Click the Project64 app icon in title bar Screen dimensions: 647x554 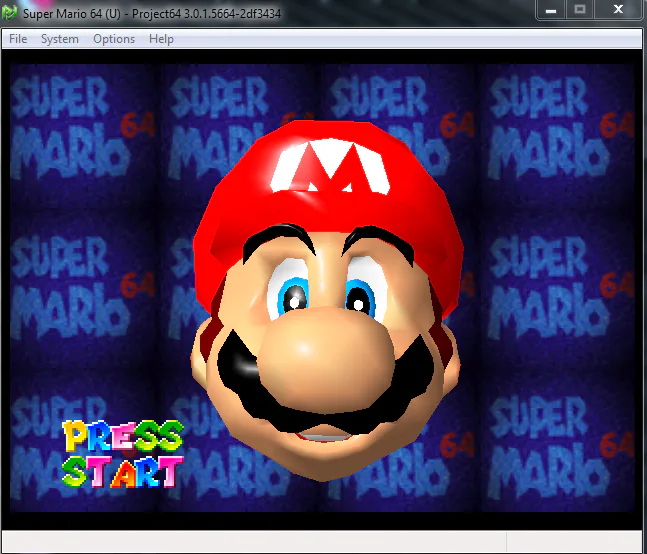click(9, 13)
